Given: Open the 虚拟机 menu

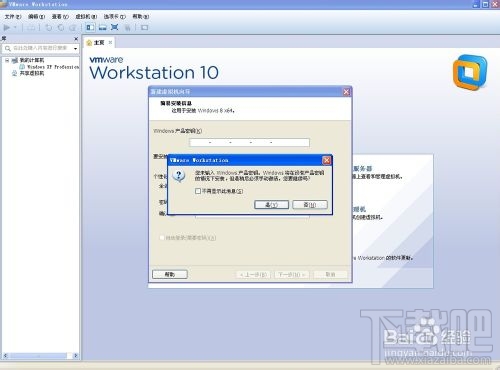Looking at the screenshot, I should pyautogui.click(x=86, y=16).
